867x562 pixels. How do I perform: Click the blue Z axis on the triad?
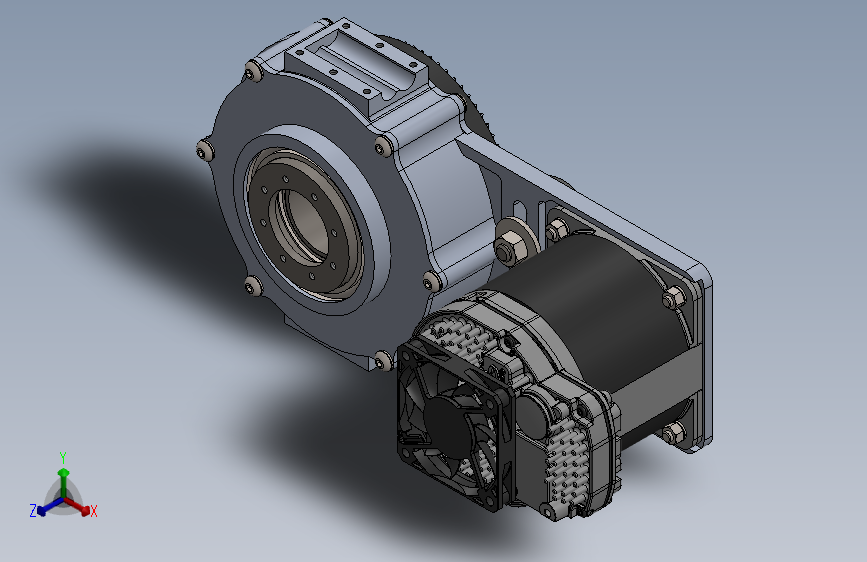pos(44,507)
